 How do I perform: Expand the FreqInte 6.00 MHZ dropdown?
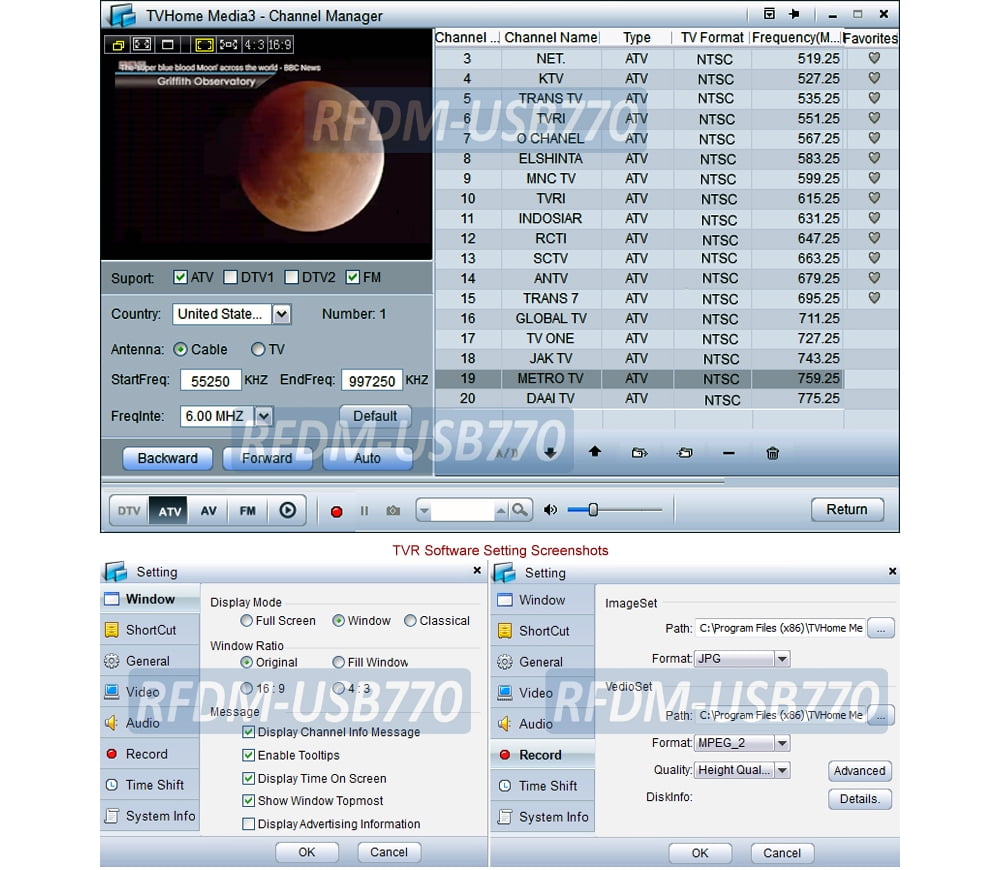264,416
